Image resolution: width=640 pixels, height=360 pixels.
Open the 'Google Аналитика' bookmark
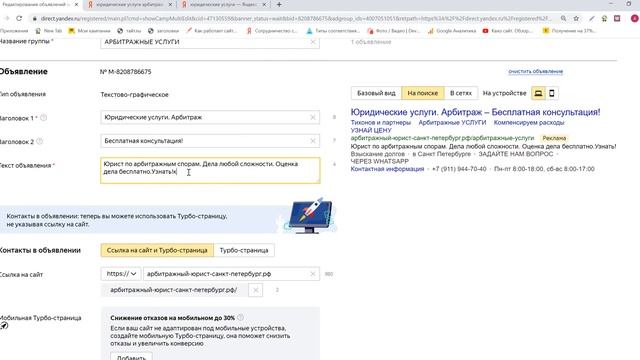point(452,31)
